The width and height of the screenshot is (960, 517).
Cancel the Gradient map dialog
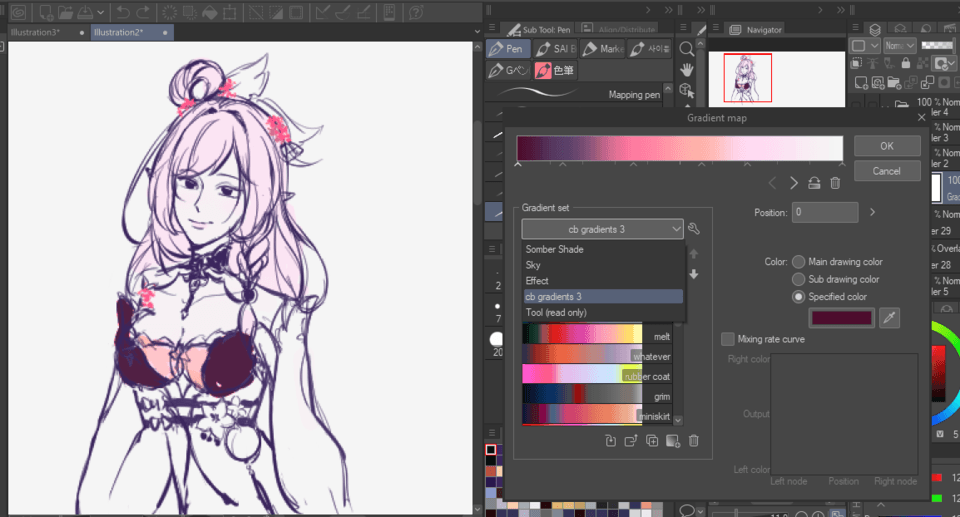[x=887, y=171]
